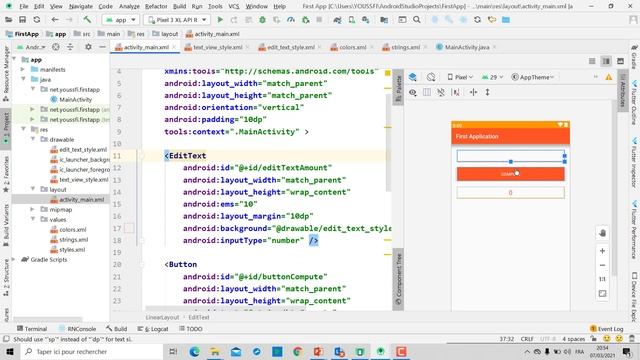
Task: Click the clear constraints icon
Action: (x=456, y=93)
